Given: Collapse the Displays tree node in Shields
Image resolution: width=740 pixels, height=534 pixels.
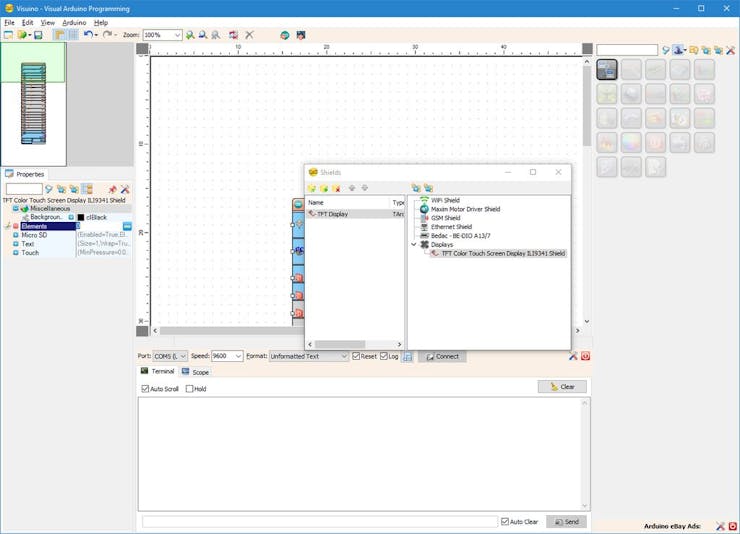Looking at the screenshot, I should [x=414, y=244].
